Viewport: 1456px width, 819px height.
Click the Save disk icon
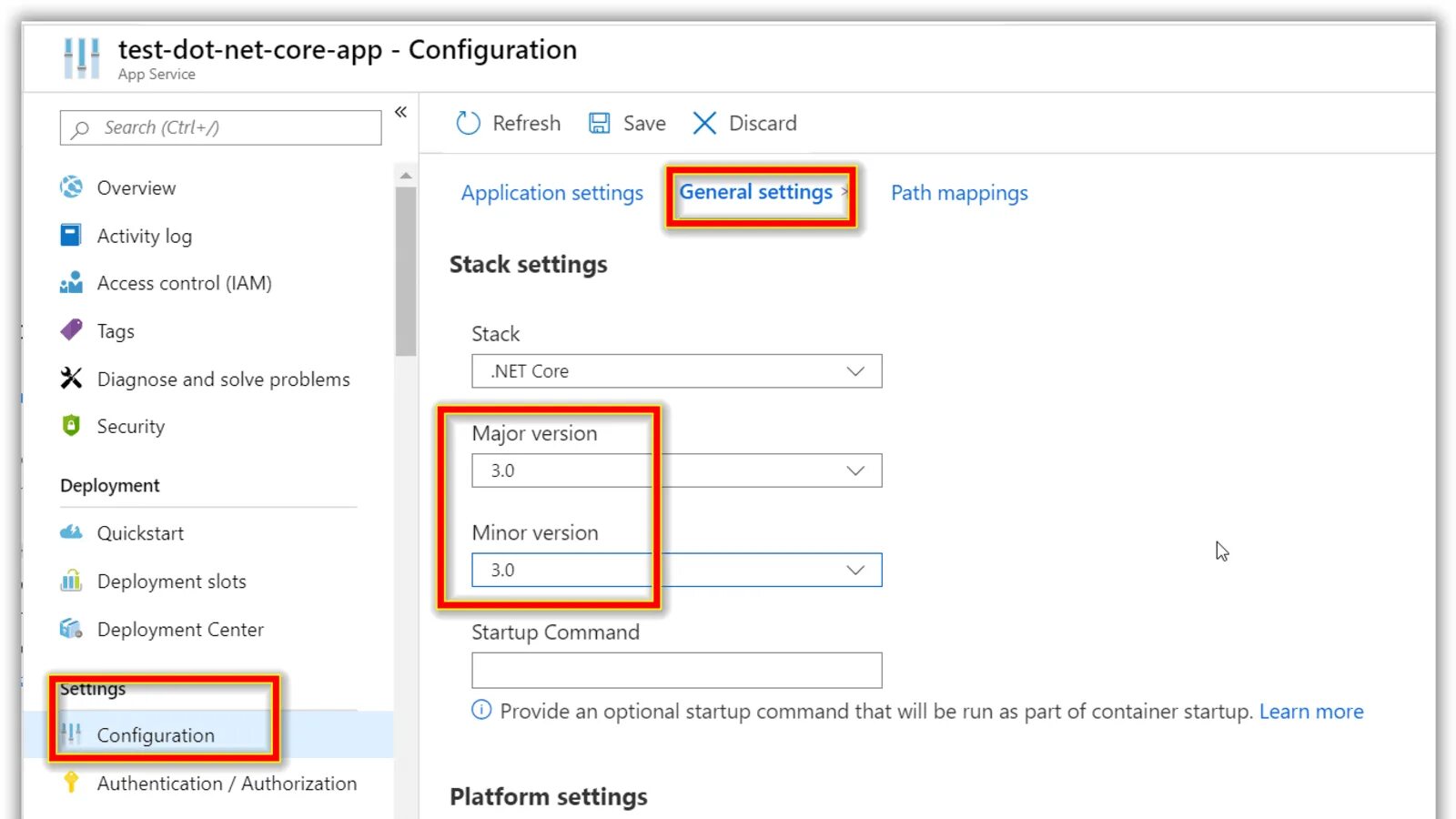[599, 123]
